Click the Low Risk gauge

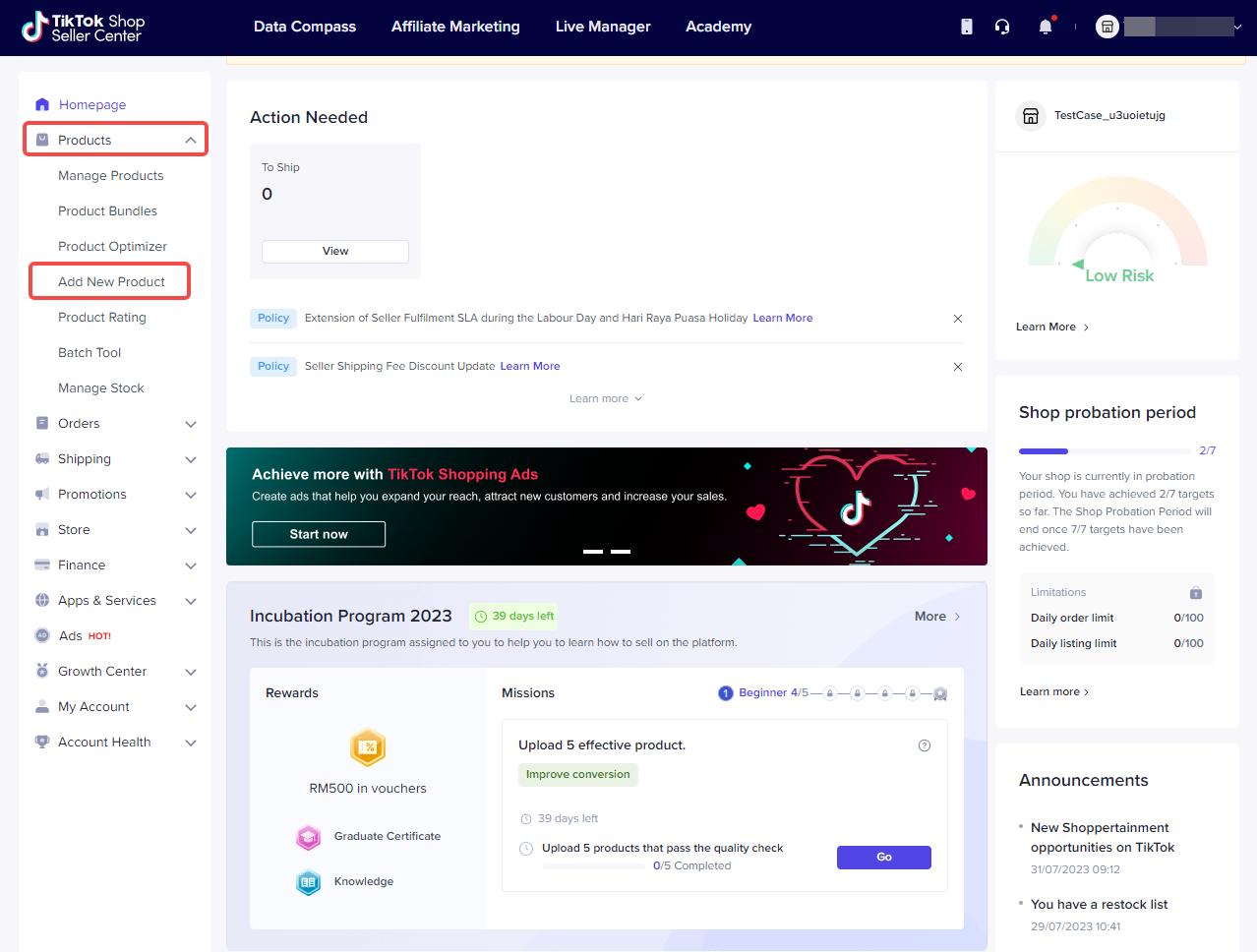pos(1118,231)
